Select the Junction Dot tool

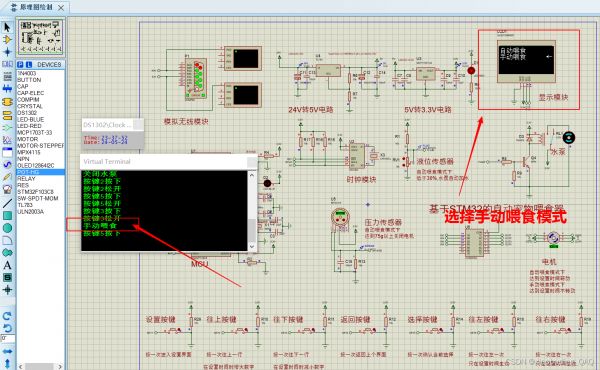pyautogui.click(x=7, y=52)
